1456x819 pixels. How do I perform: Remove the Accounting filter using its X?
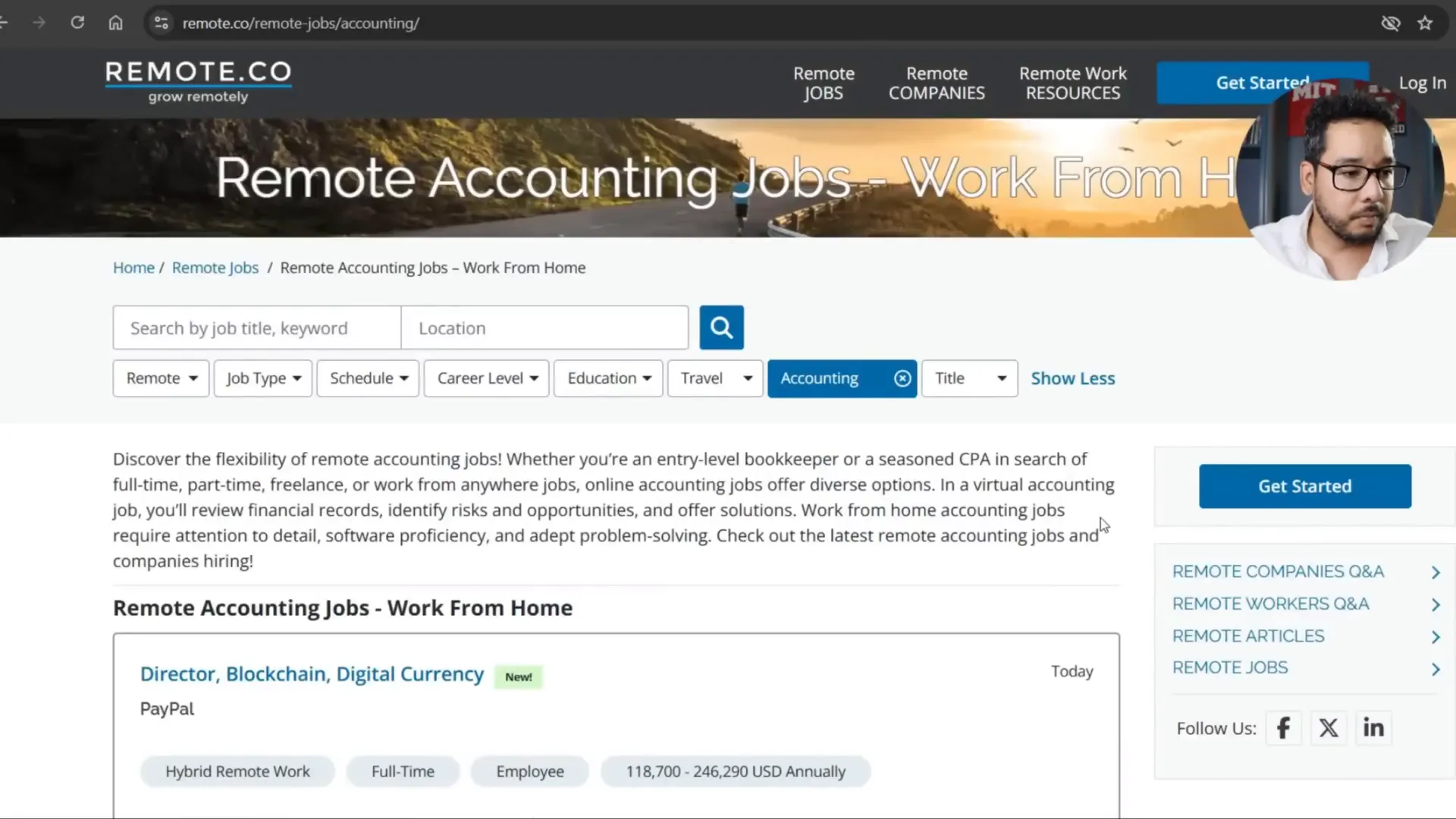[x=902, y=378]
